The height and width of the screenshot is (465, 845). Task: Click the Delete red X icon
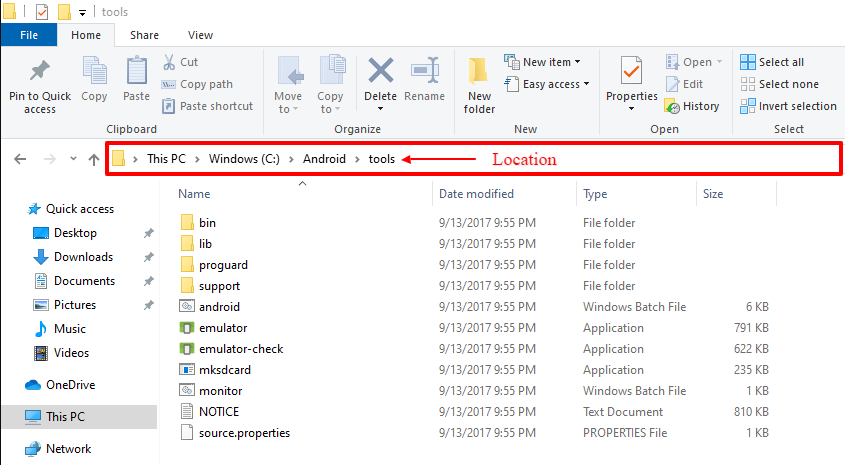(x=380, y=72)
